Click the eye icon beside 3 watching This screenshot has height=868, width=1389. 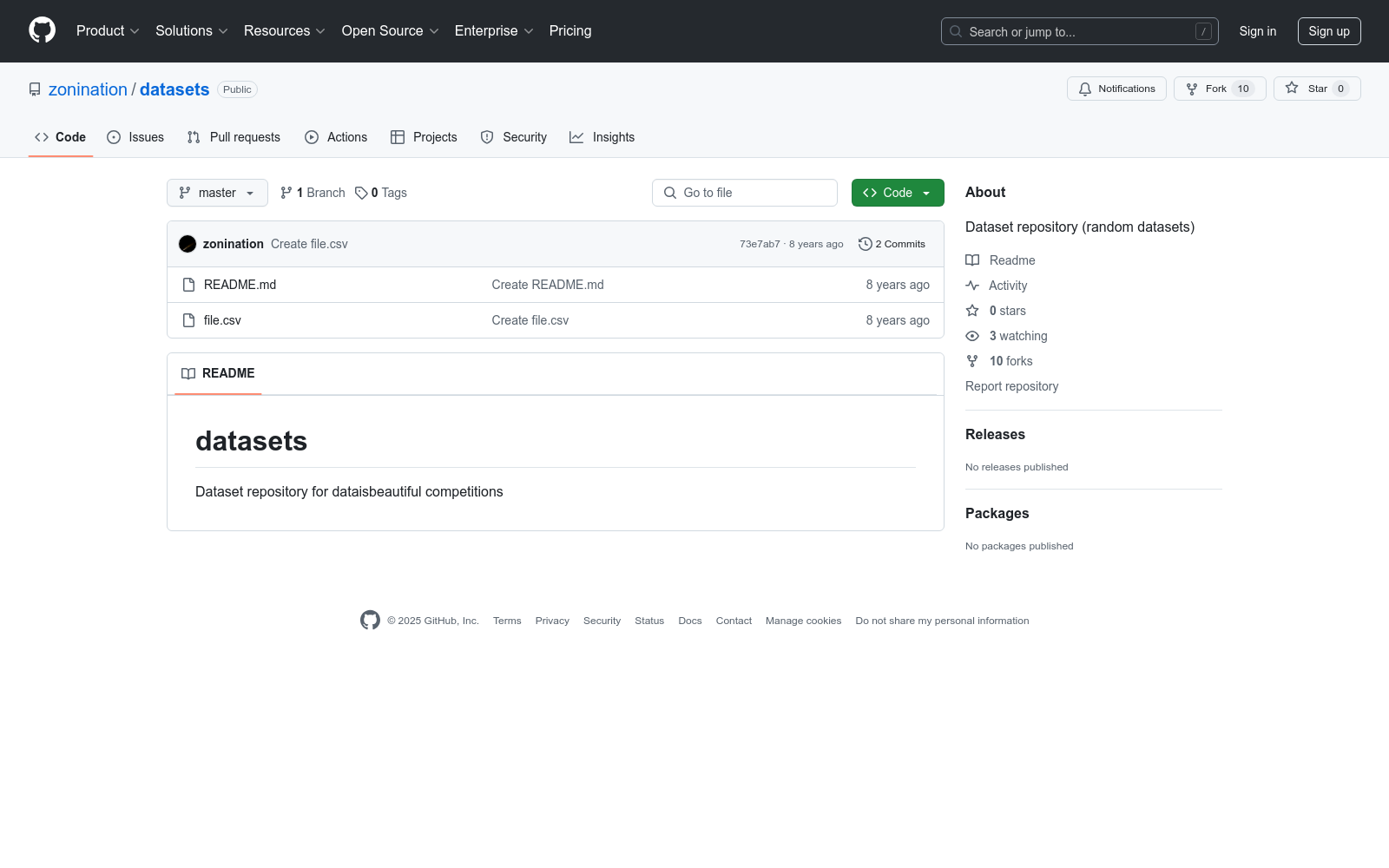pos(972,336)
